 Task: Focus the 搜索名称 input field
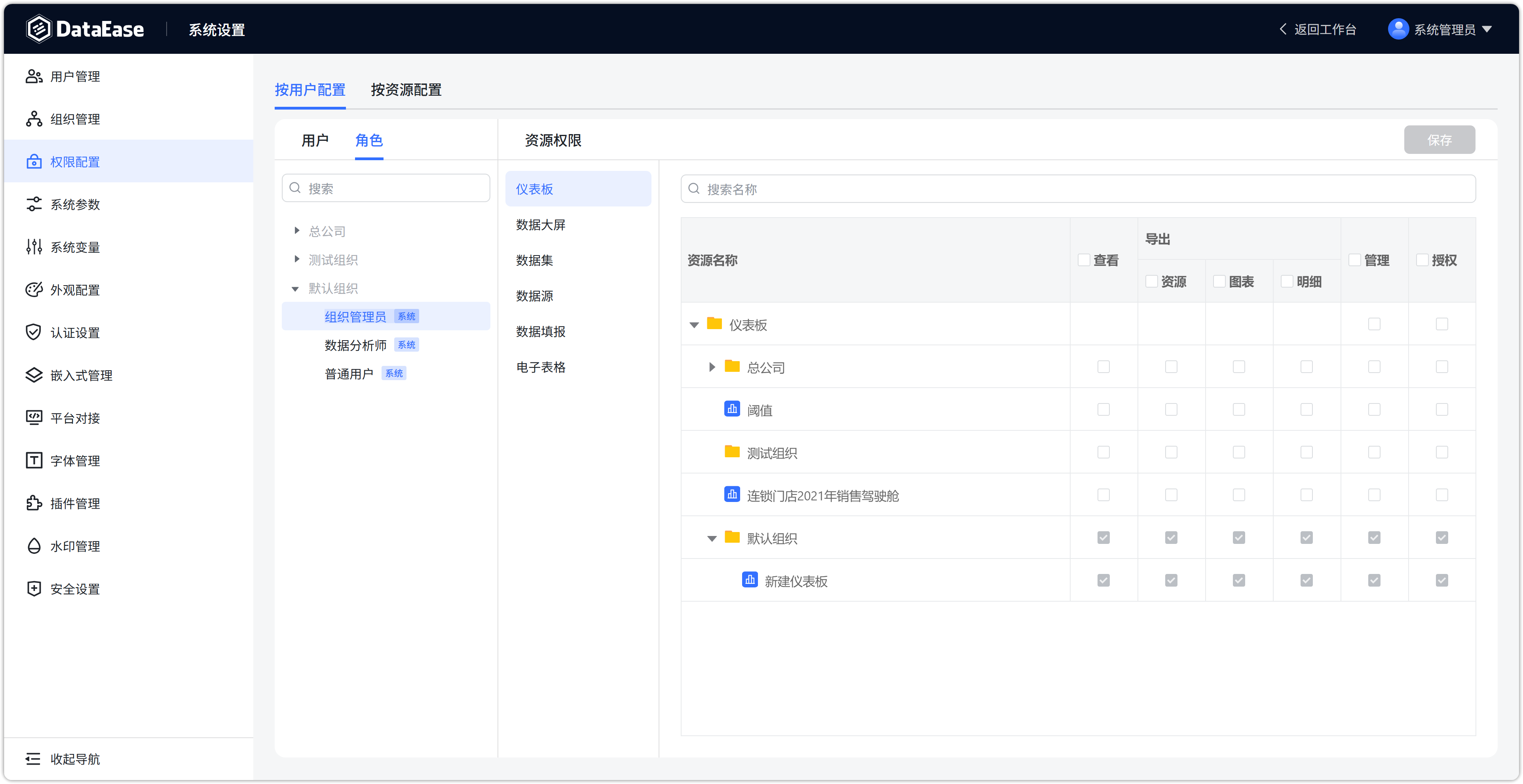(x=1078, y=188)
